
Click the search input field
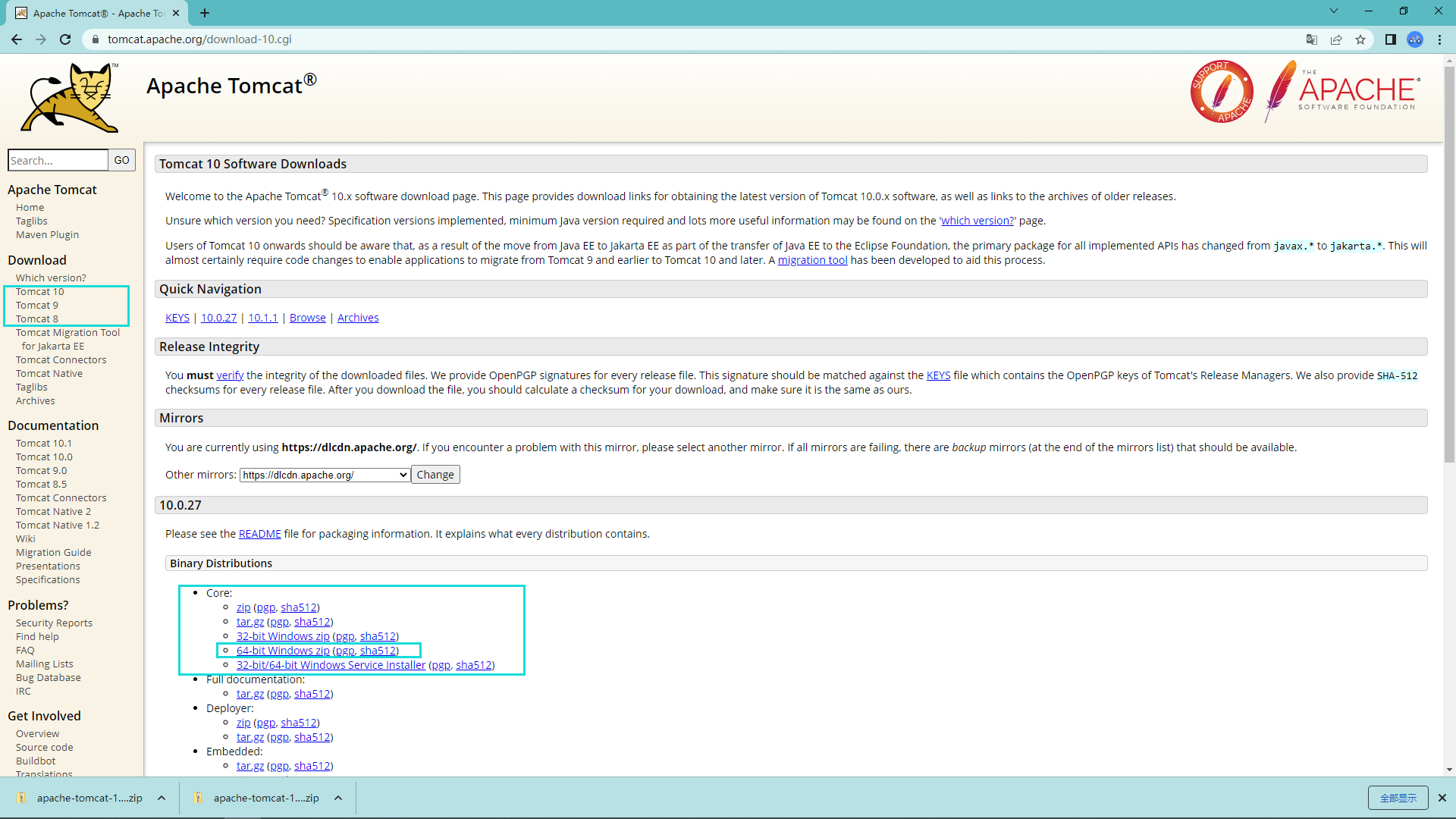click(57, 160)
